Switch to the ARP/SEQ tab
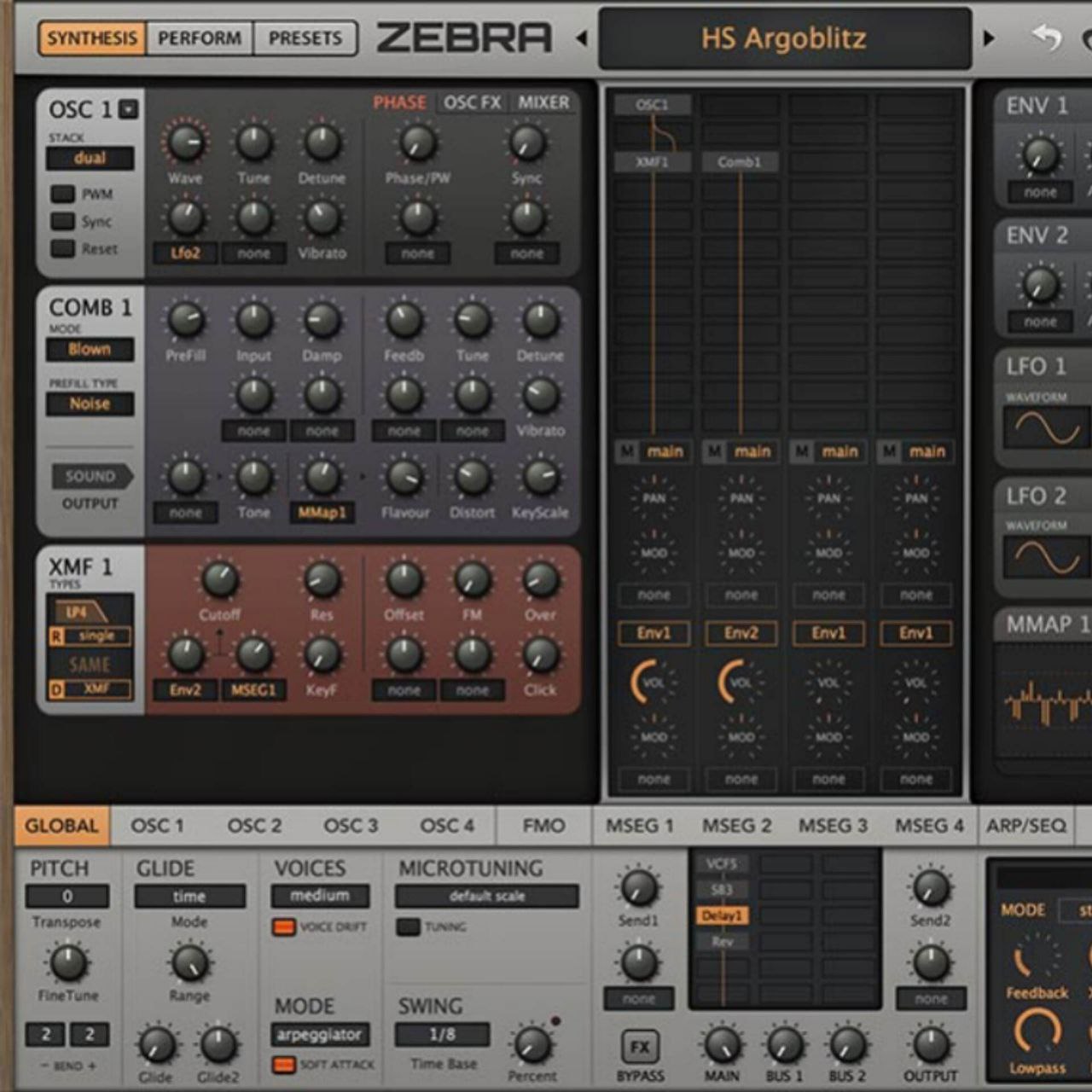The image size is (1092, 1092). 1026,826
